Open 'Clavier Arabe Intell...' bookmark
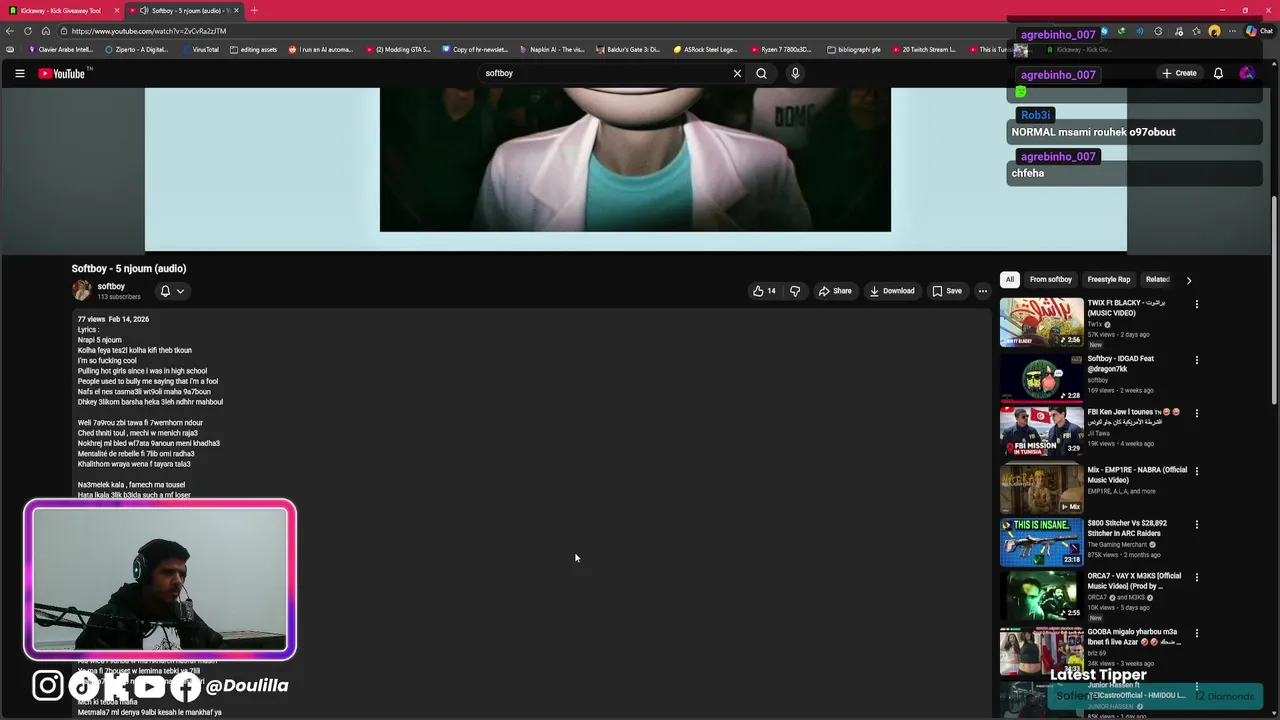The height and width of the screenshot is (720, 1280). point(61,49)
